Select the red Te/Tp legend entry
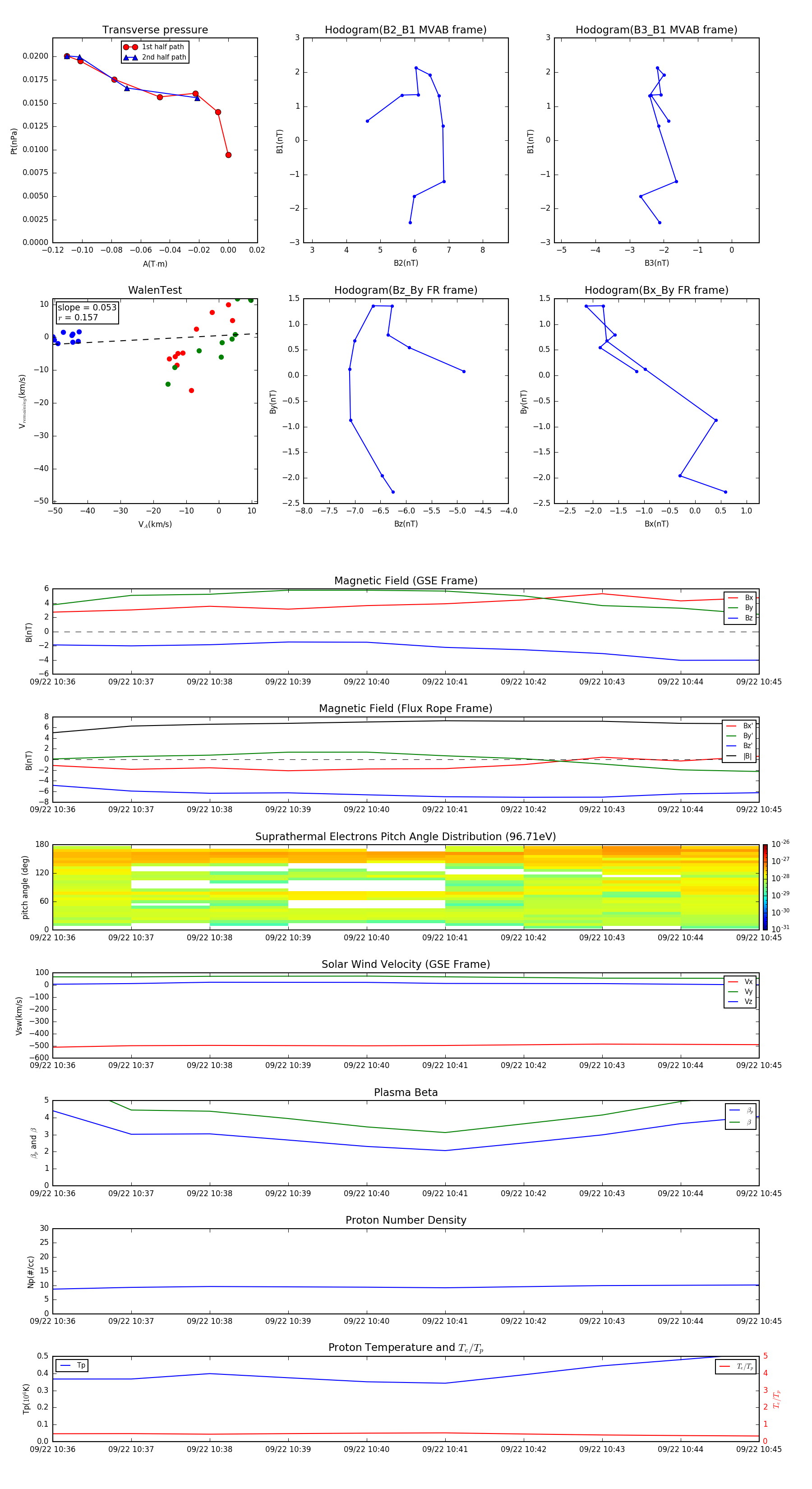Image resolution: width=812 pixels, height=1489 pixels. (x=736, y=1366)
